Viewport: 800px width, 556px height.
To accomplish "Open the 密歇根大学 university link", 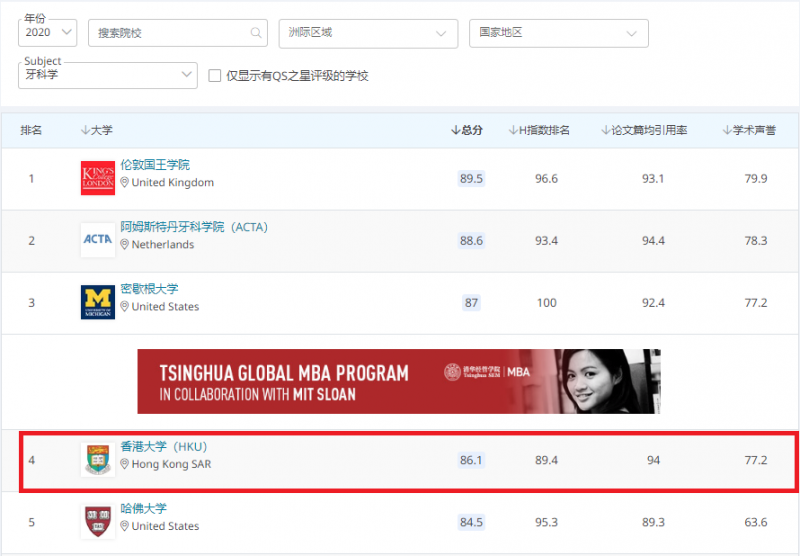I will click(x=149, y=289).
